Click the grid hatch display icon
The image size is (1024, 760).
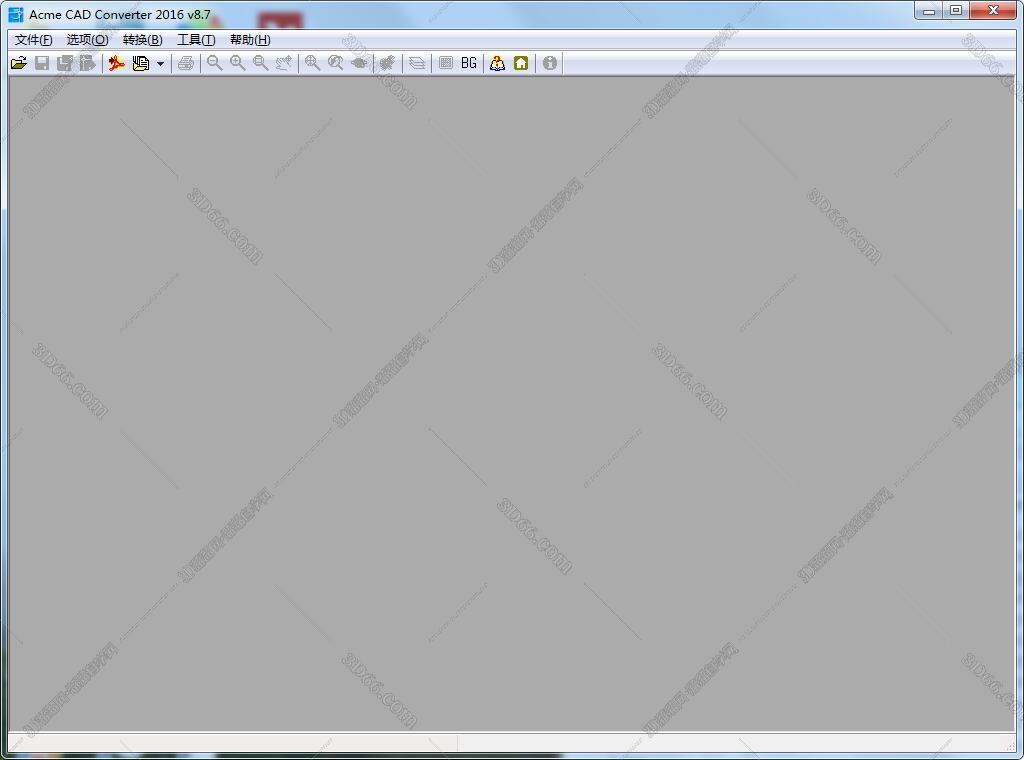click(x=445, y=63)
